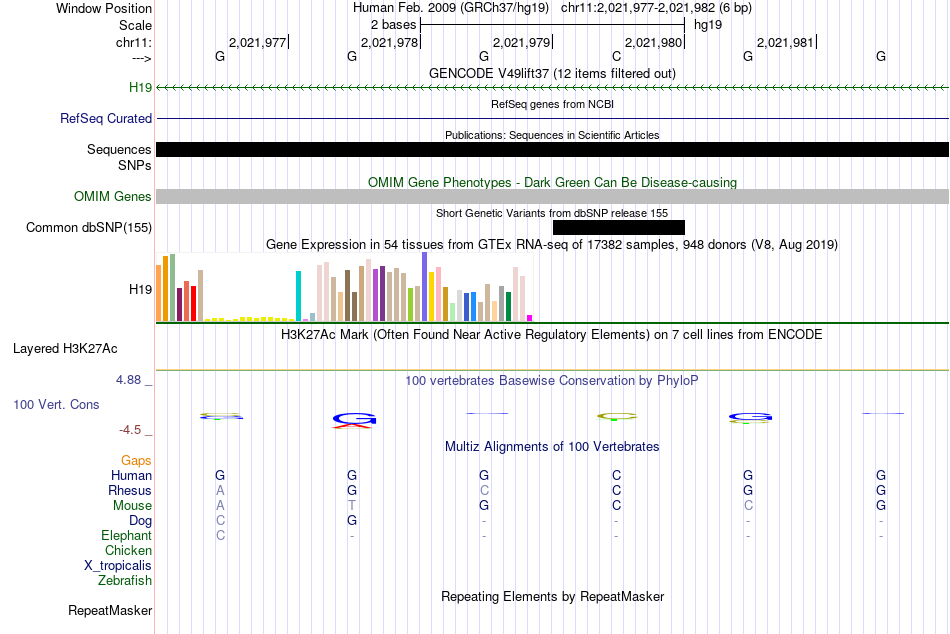Click the tall blue-purple GTEx expression bar
950x634 pixels.
(425, 287)
